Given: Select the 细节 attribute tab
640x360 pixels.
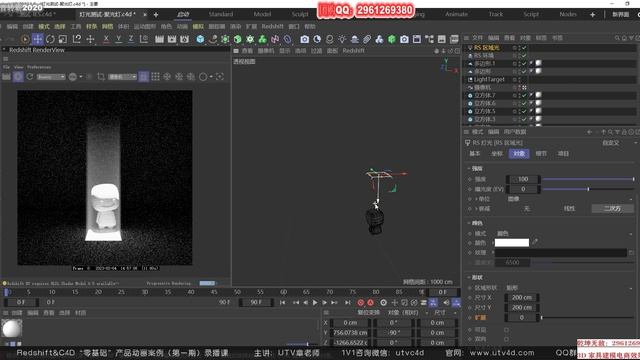Looking at the screenshot, I should pos(541,153).
